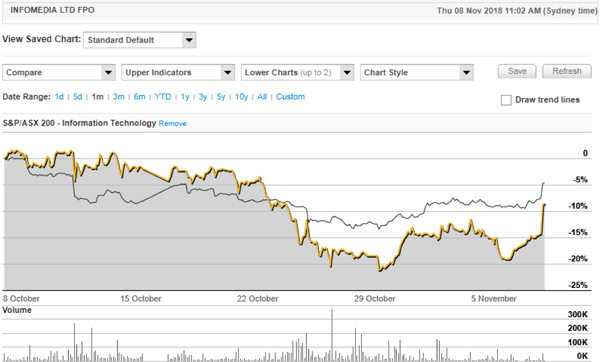Click the -5% axis value

coord(580,179)
